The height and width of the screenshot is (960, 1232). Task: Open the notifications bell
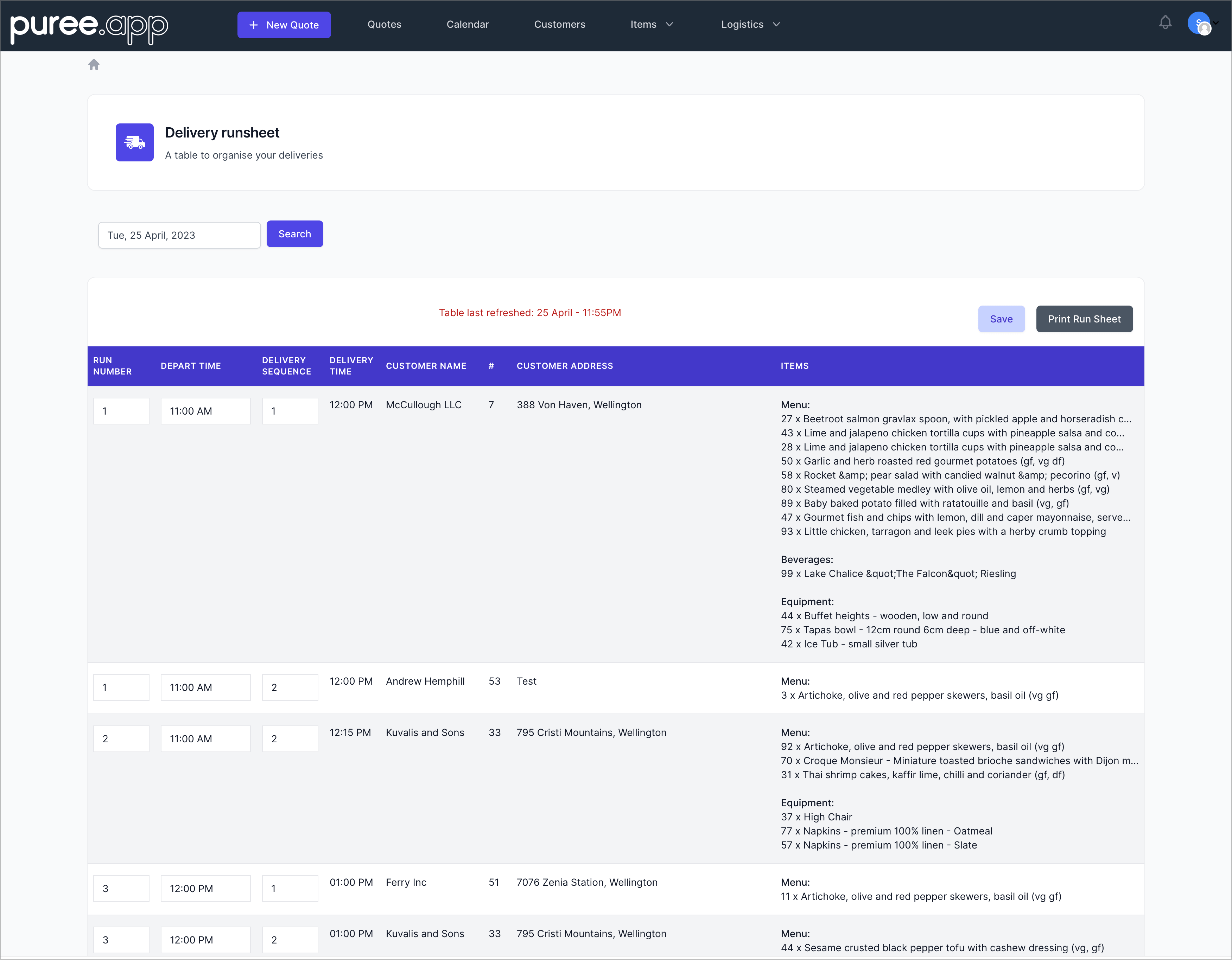(x=1165, y=23)
